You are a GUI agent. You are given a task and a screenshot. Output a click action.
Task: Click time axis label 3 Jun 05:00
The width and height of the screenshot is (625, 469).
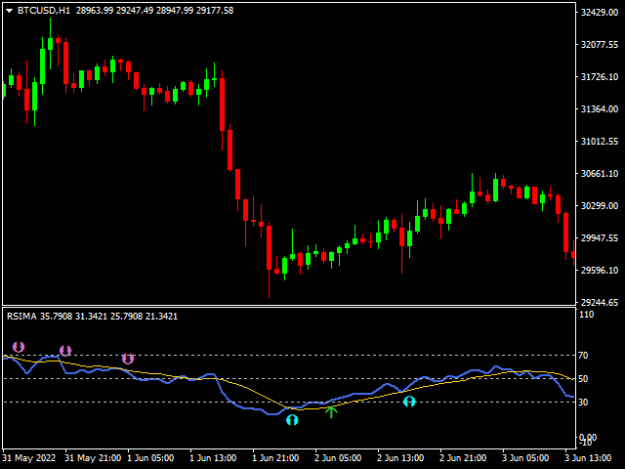click(x=525, y=458)
